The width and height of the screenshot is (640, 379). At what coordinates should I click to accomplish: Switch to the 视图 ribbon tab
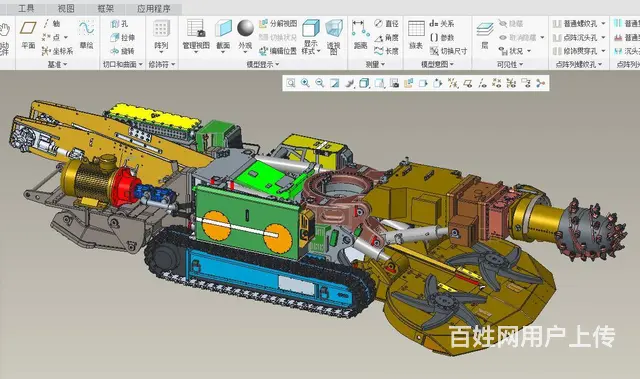coord(66,8)
